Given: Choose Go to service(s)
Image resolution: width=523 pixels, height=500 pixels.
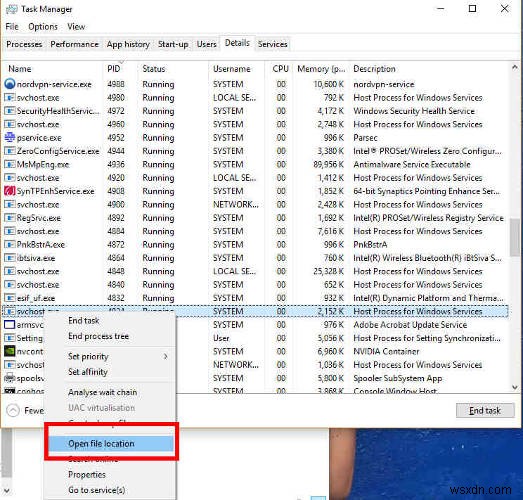Looking at the screenshot, I should [97, 490].
